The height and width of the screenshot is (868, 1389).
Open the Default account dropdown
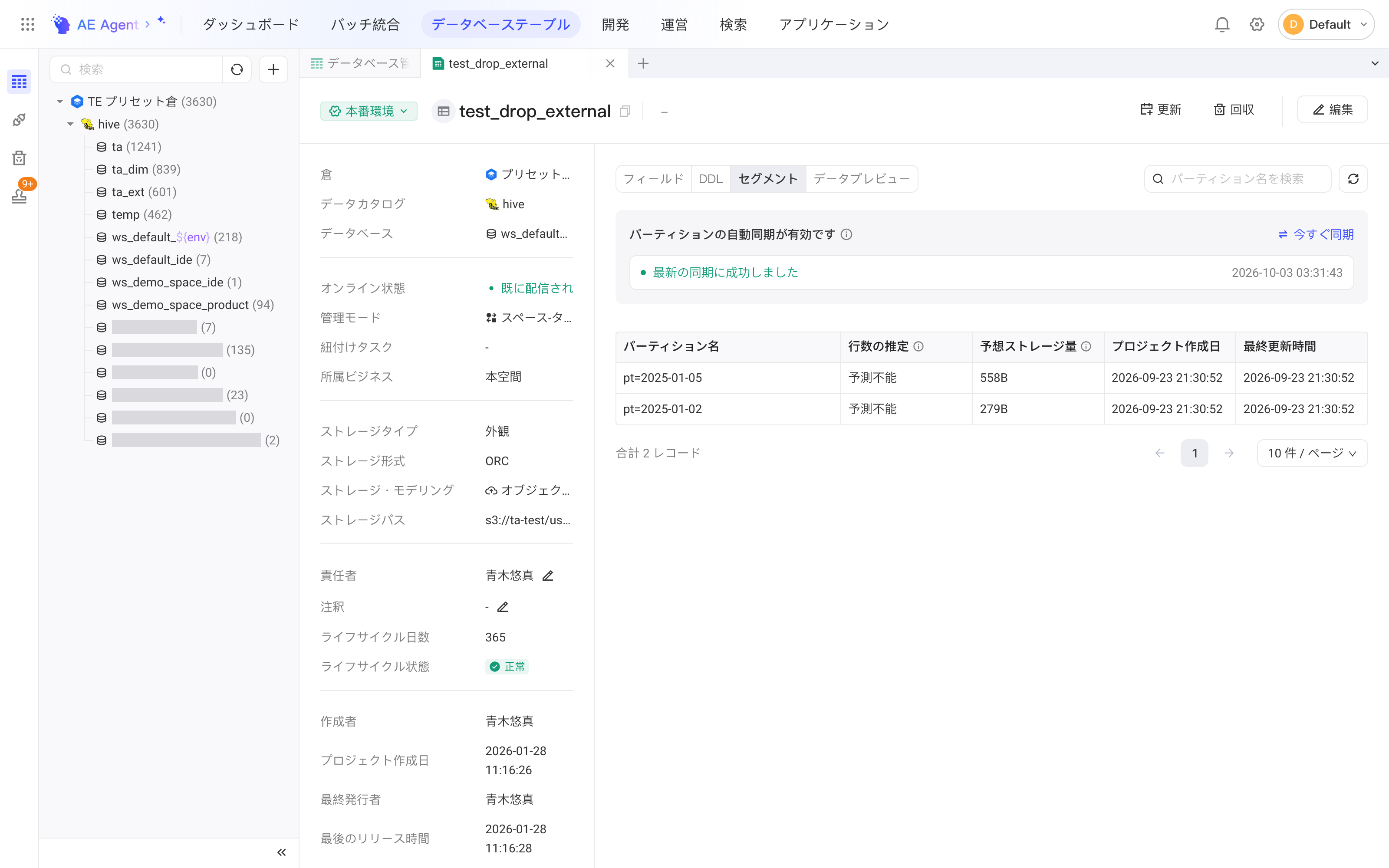[x=1326, y=24]
